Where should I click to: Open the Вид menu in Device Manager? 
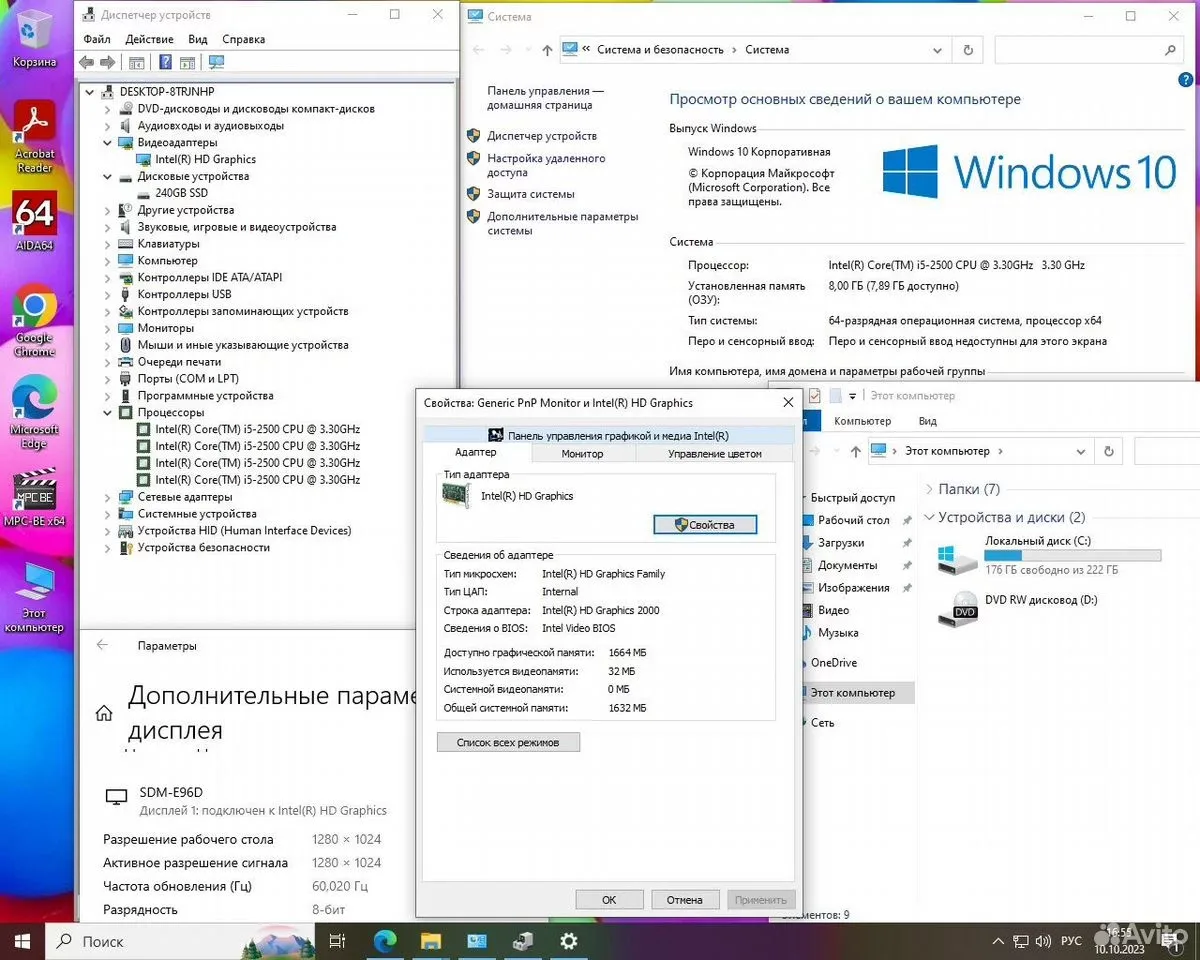198,40
